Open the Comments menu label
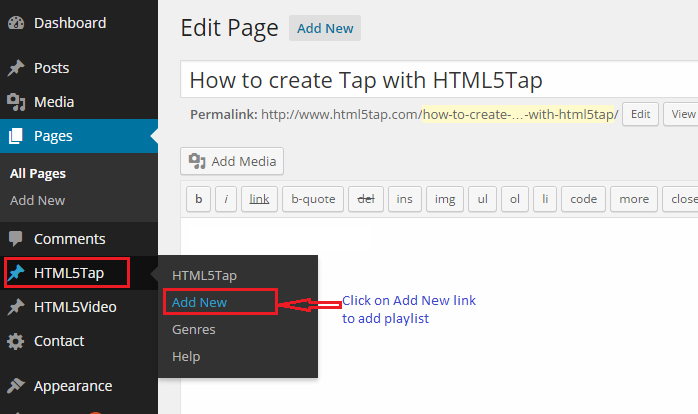 (69, 239)
